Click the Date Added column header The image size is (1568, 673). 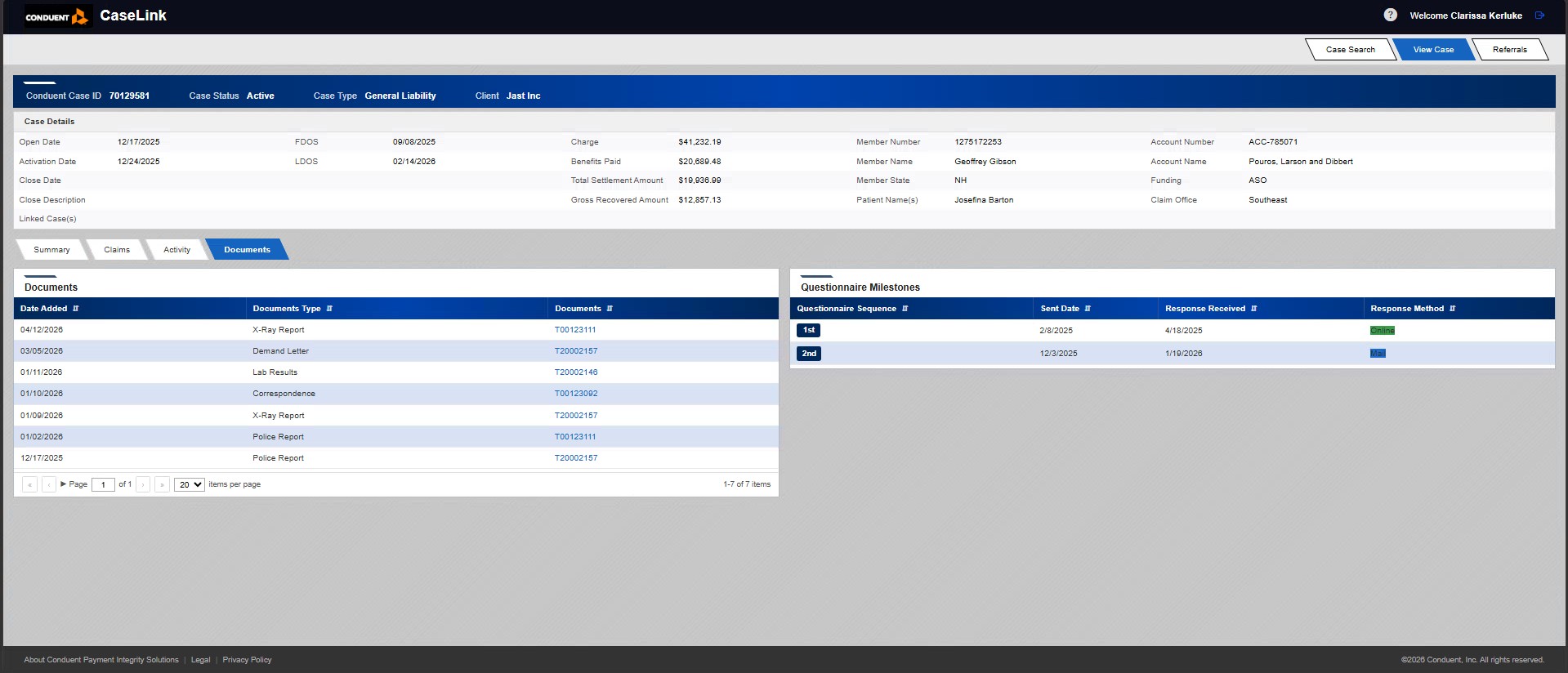130,309
